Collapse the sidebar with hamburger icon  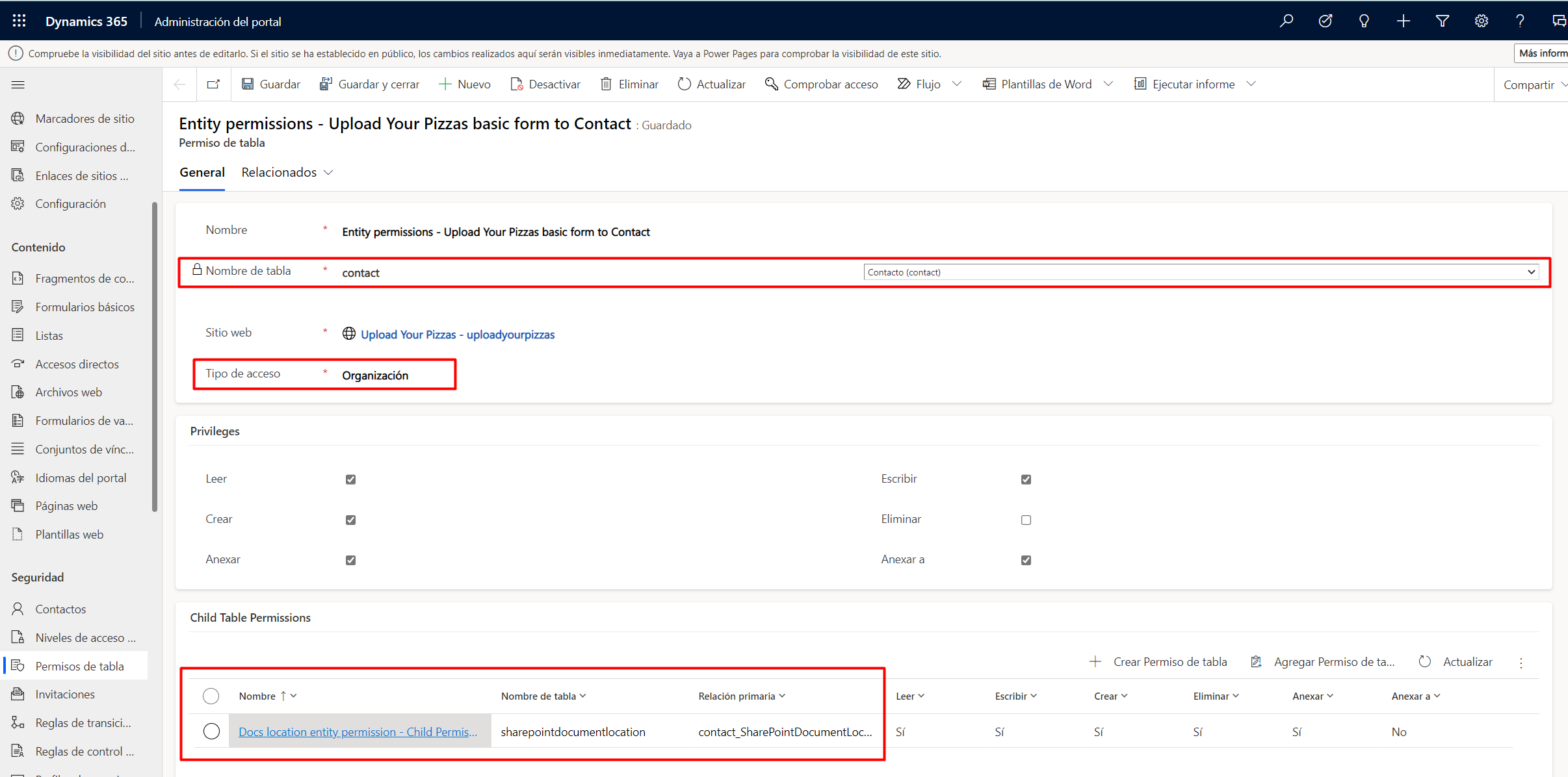click(18, 84)
